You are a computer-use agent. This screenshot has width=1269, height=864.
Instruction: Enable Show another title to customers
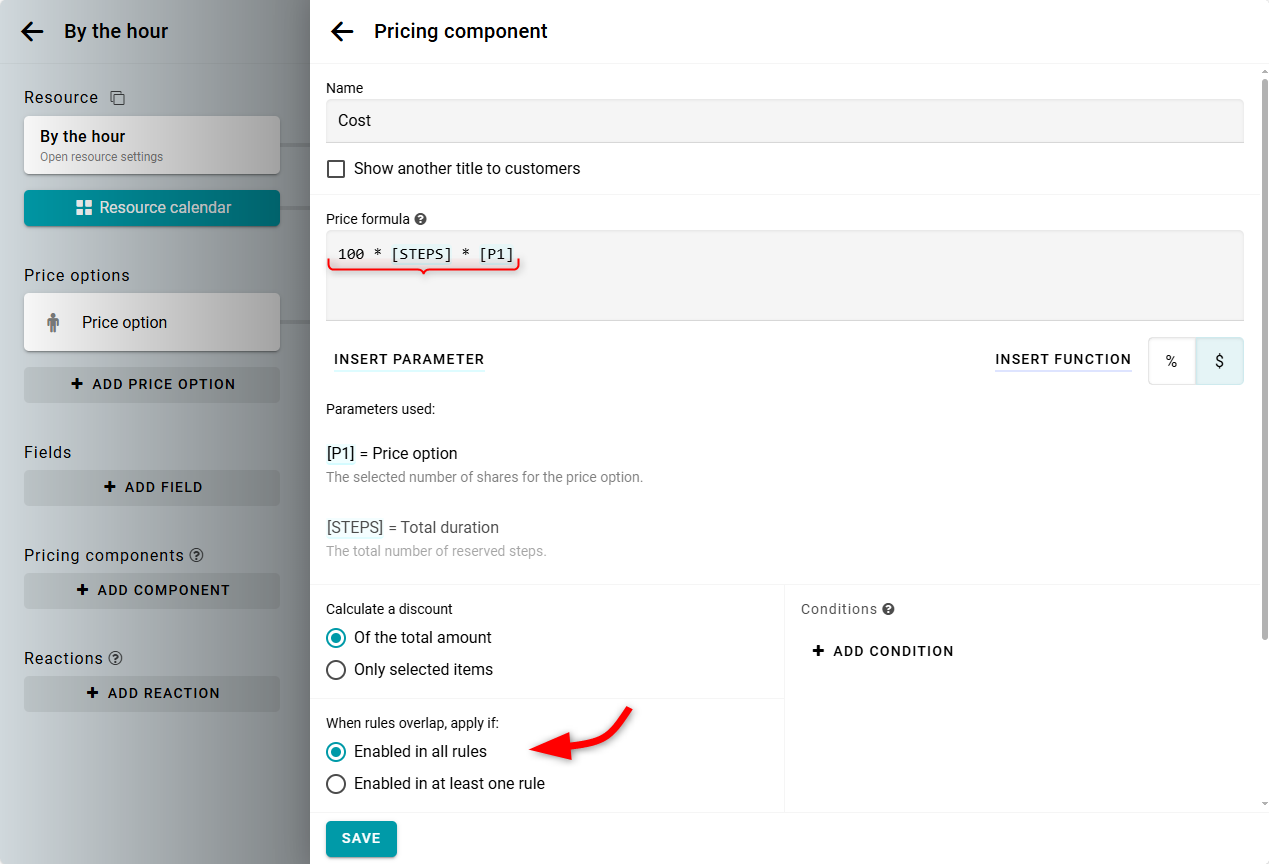coord(336,169)
